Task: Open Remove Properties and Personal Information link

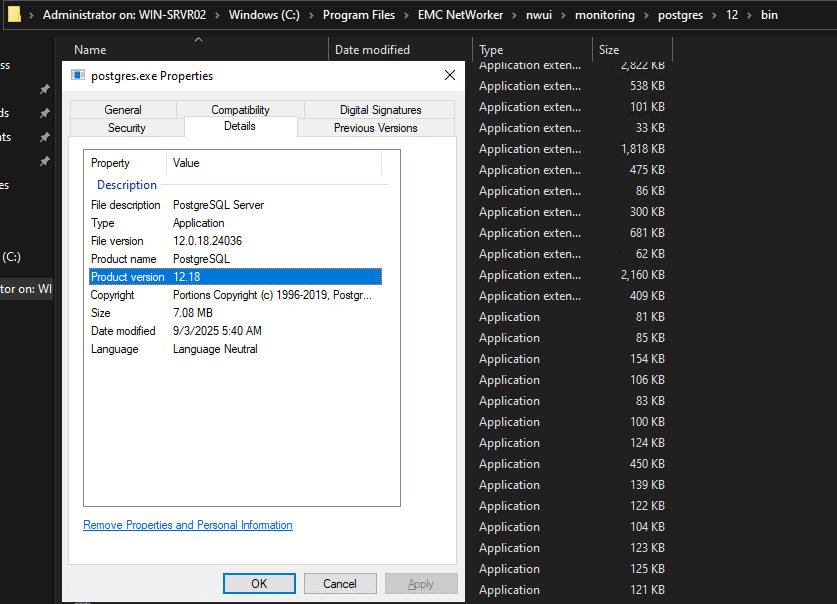Action: point(188,525)
